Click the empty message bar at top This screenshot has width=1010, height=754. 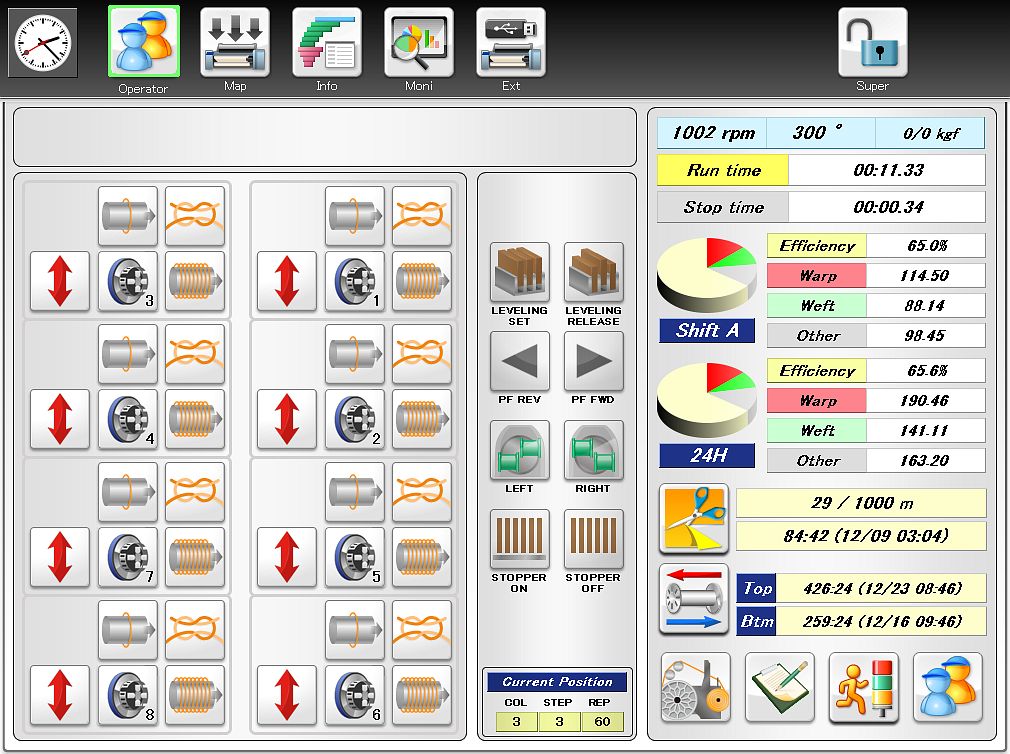325,137
